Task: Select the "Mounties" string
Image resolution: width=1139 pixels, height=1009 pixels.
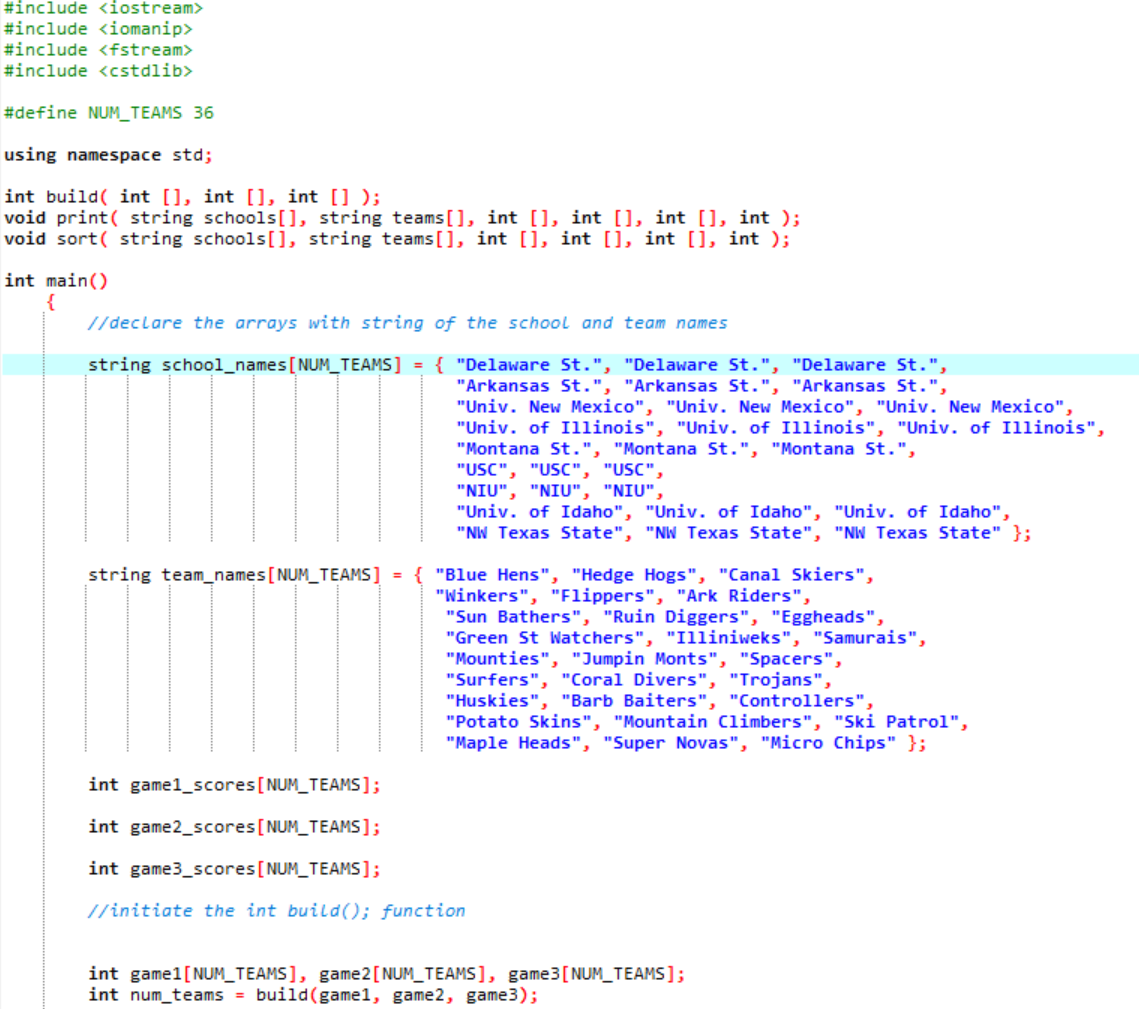Action: point(498,660)
